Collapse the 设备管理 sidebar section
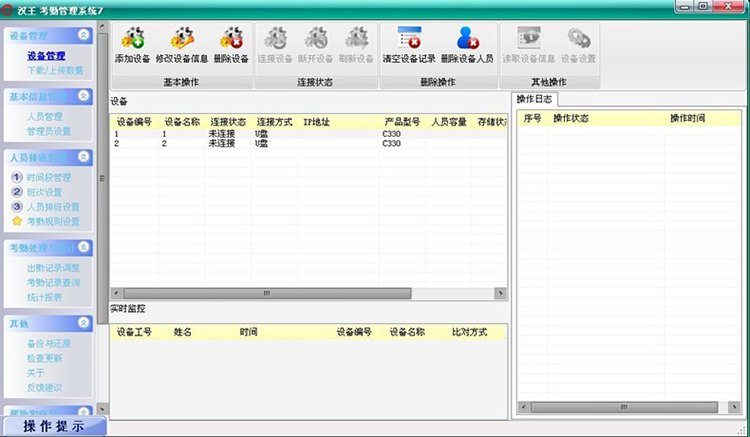750x437 pixels. click(x=83, y=35)
